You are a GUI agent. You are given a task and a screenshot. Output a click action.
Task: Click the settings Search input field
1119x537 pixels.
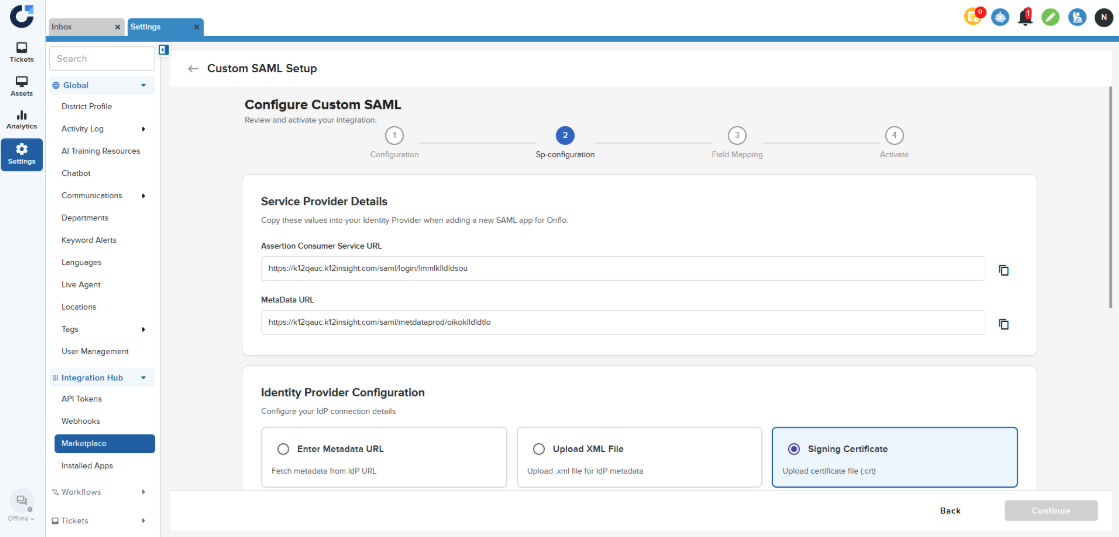101,59
